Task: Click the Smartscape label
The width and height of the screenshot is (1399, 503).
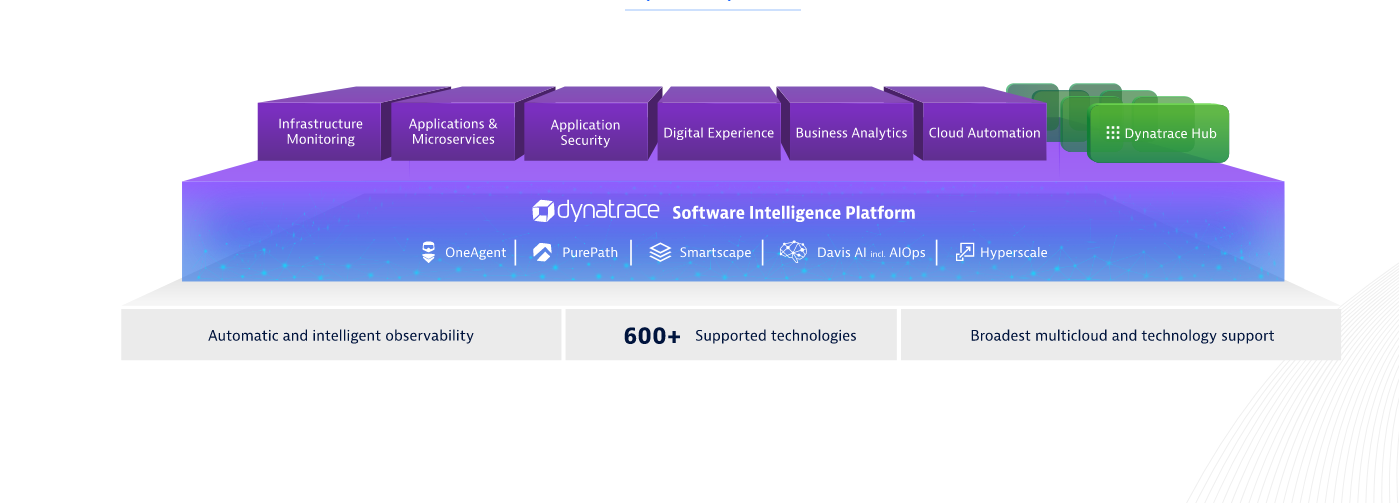Action: [x=715, y=253]
